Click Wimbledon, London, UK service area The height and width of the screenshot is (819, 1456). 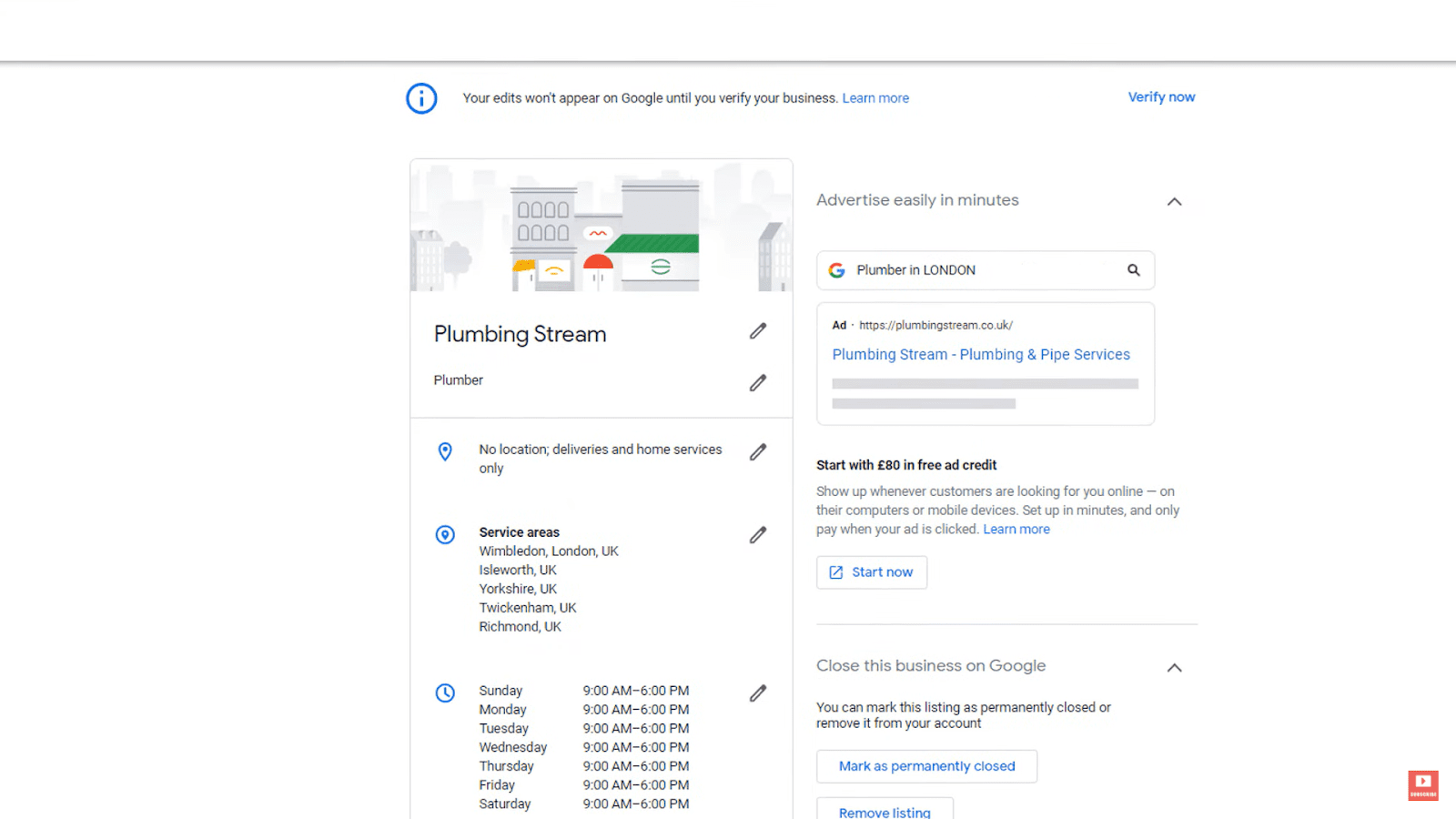point(549,551)
